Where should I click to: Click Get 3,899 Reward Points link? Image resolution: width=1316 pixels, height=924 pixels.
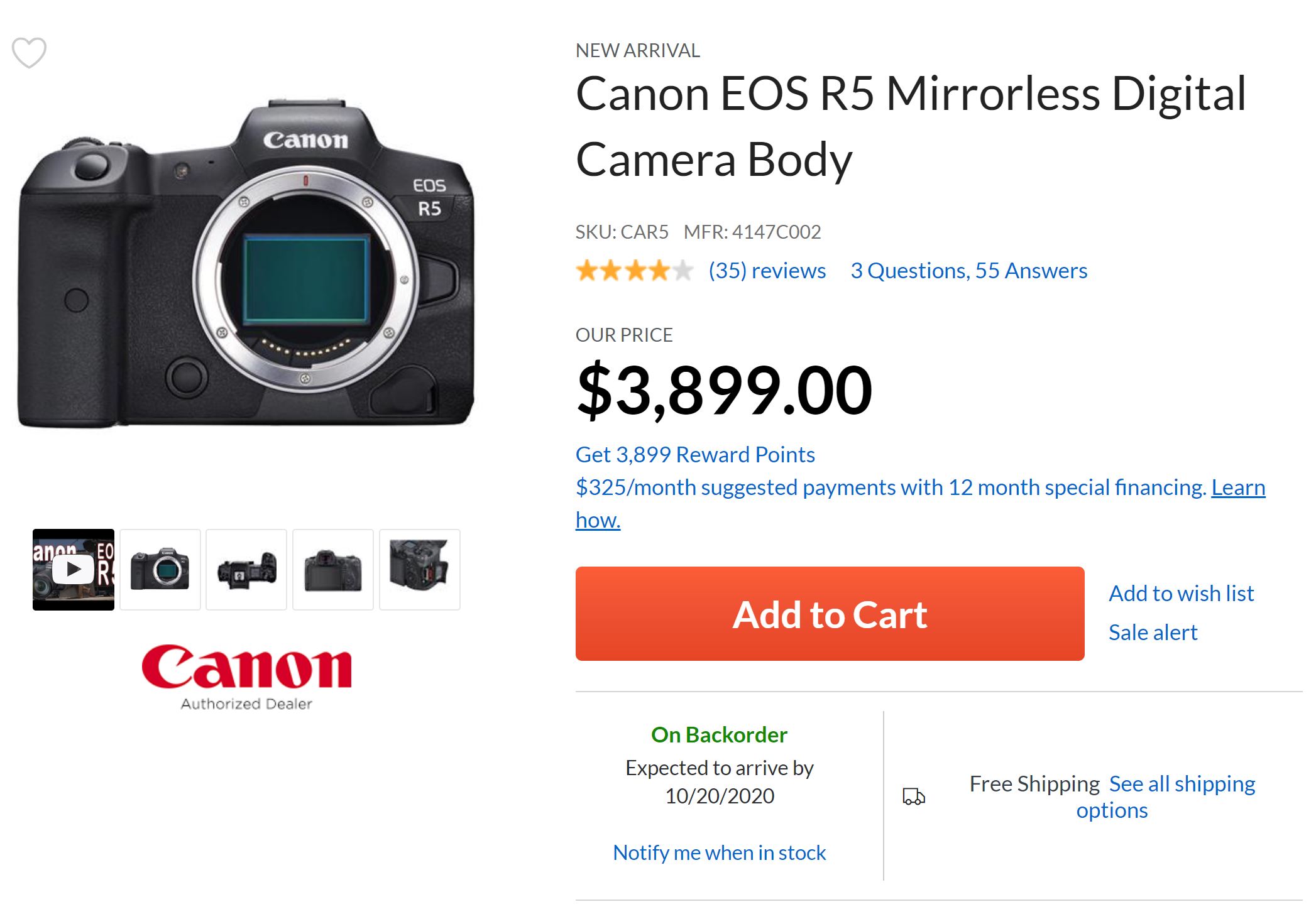click(695, 455)
